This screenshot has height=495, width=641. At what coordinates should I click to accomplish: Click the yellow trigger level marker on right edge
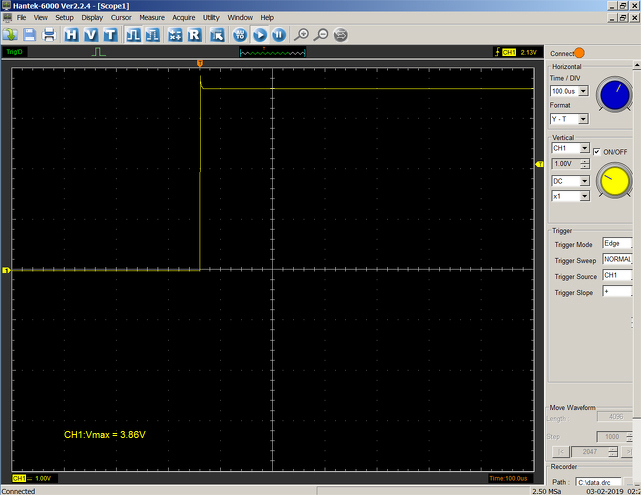coord(540,164)
